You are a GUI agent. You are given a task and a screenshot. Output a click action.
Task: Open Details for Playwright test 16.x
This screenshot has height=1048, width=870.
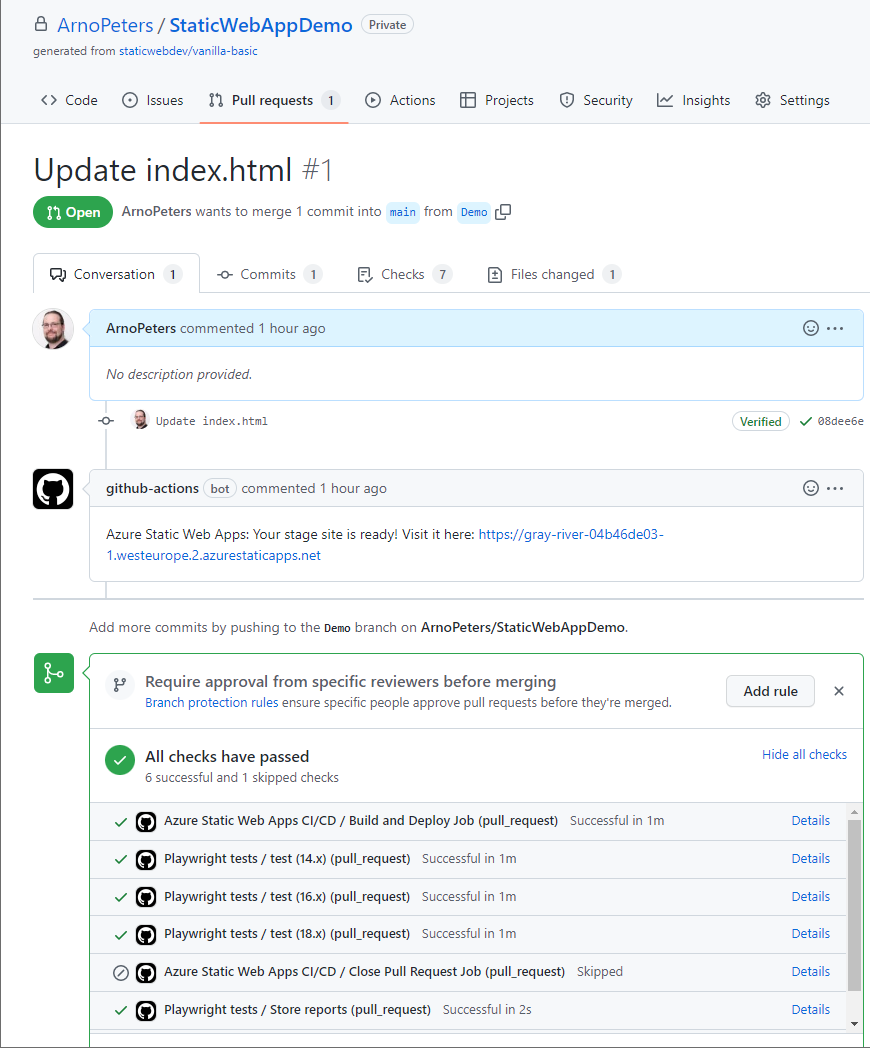click(811, 897)
